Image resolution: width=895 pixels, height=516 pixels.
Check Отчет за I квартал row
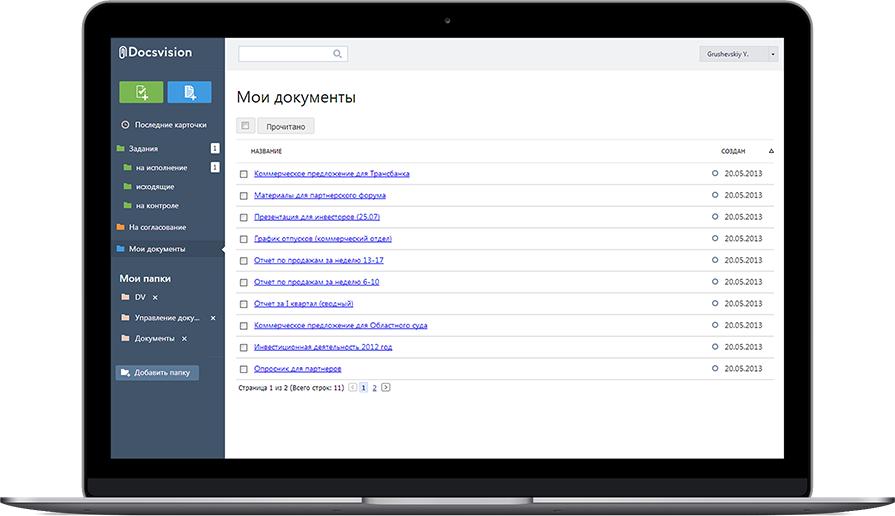244,304
